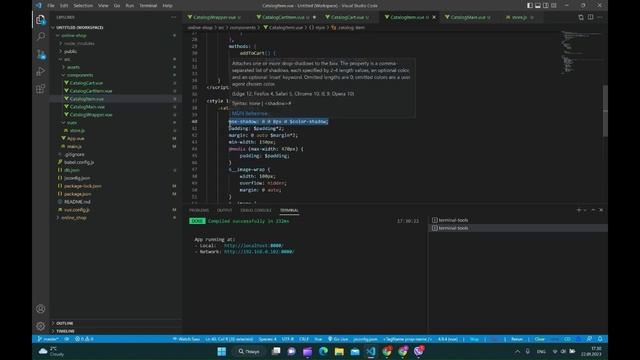Viewport: 640px width, 360px height.
Task: Maximize the panel with caret icon
Action: [593, 210]
